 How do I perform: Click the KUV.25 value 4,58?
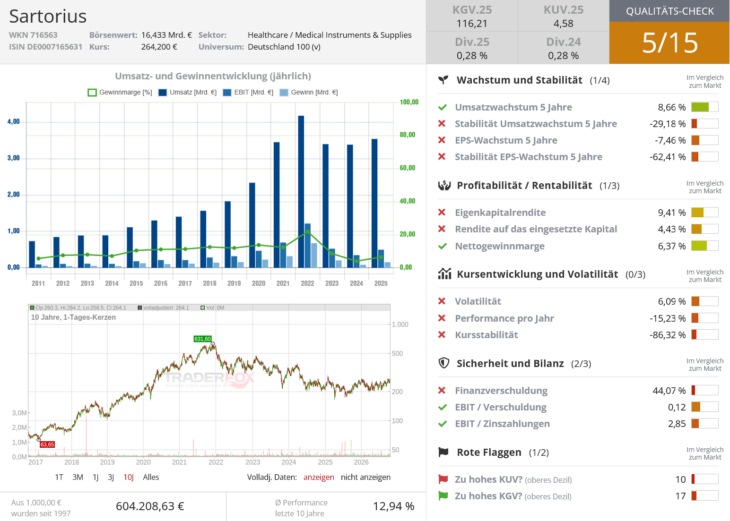coord(563,23)
